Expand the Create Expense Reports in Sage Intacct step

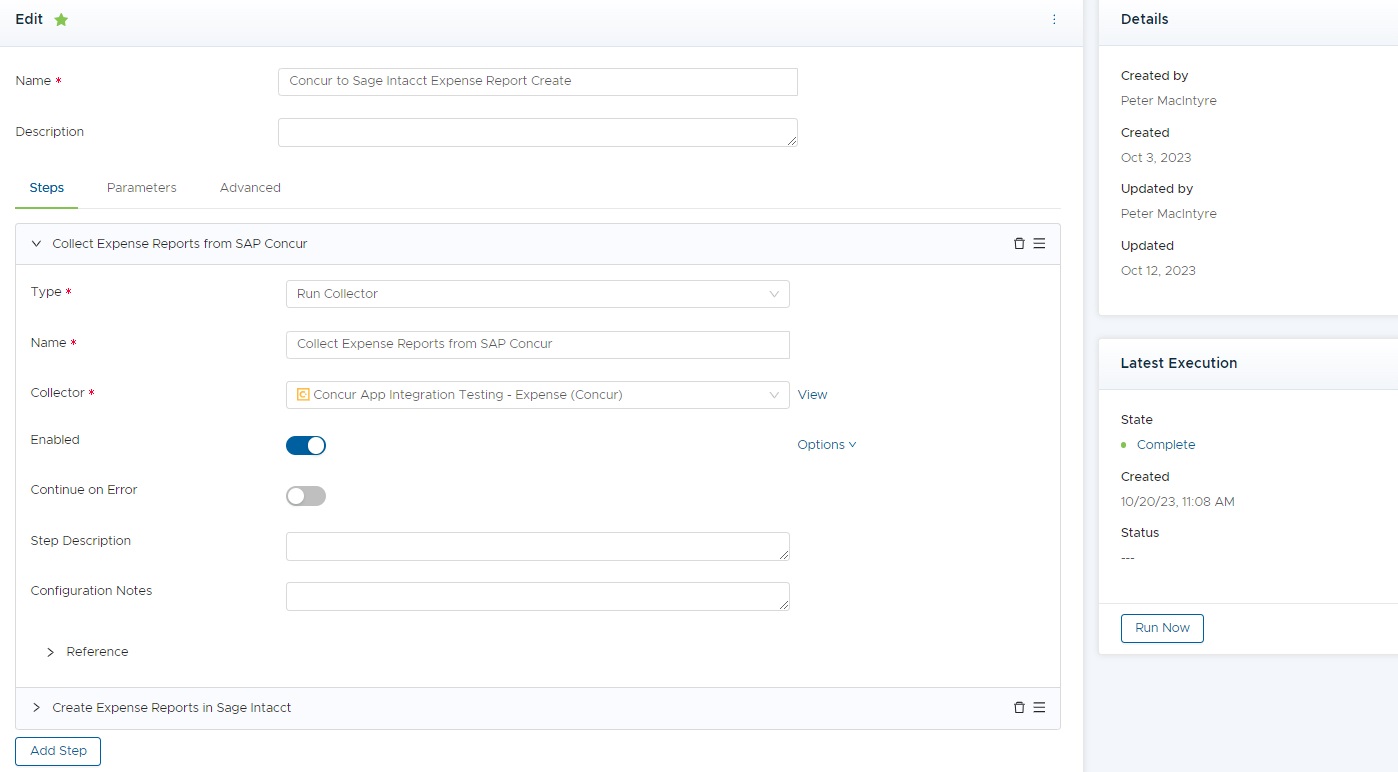point(36,707)
